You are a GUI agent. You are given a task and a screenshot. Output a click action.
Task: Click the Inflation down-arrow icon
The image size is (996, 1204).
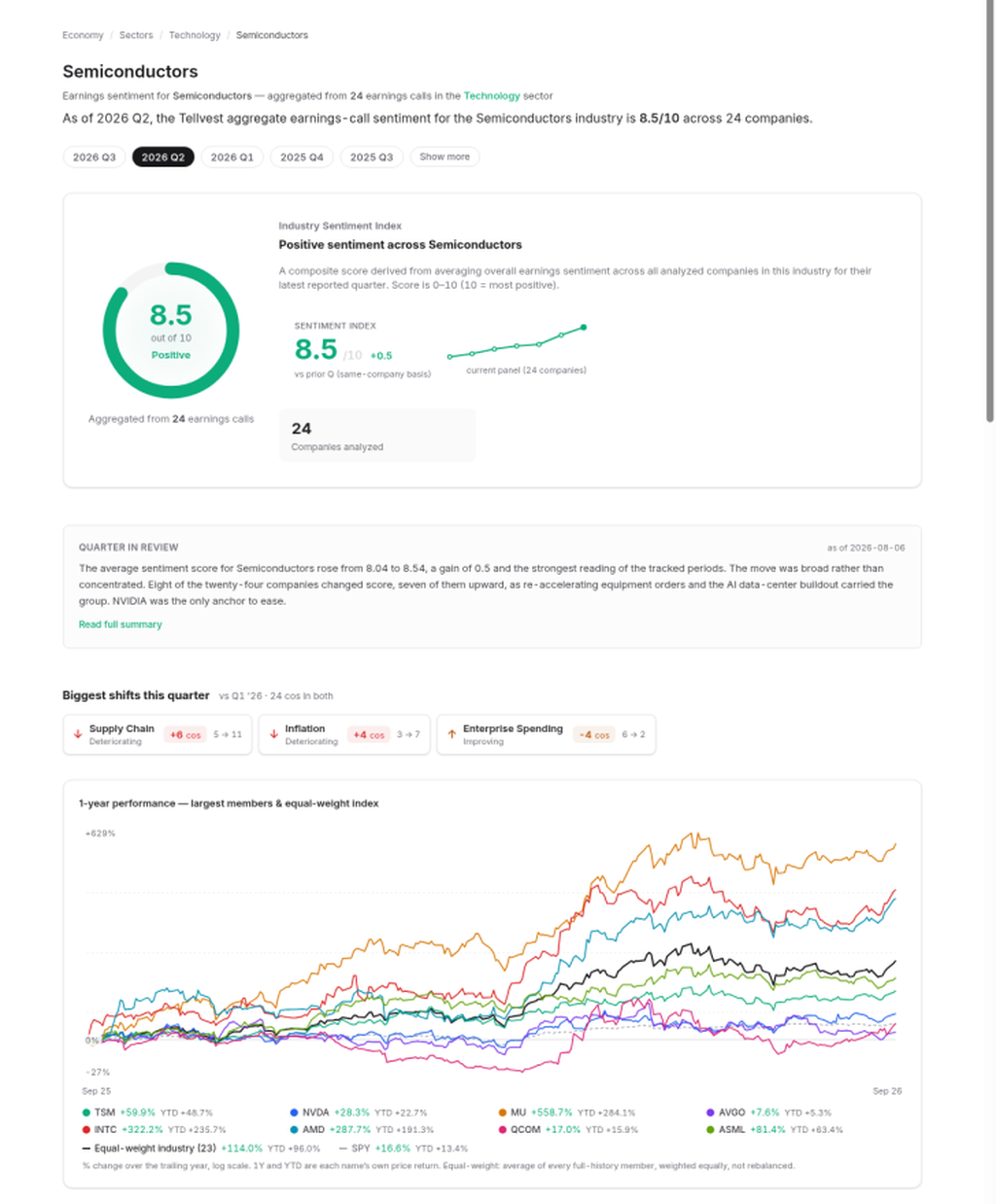pyautogui.click(x=274, y=734)
